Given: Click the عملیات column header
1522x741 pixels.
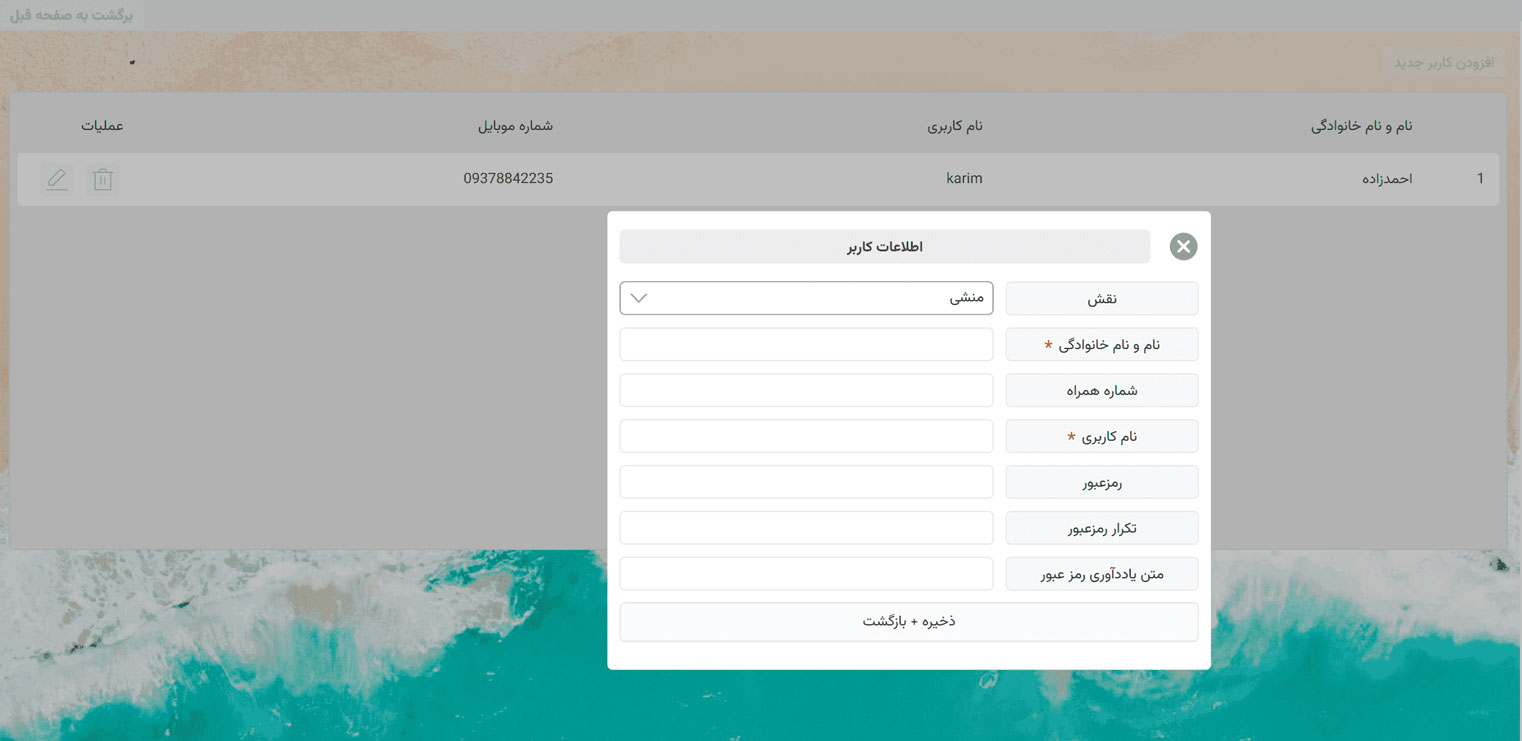Looking at the screenshot, I should (102, 126).
